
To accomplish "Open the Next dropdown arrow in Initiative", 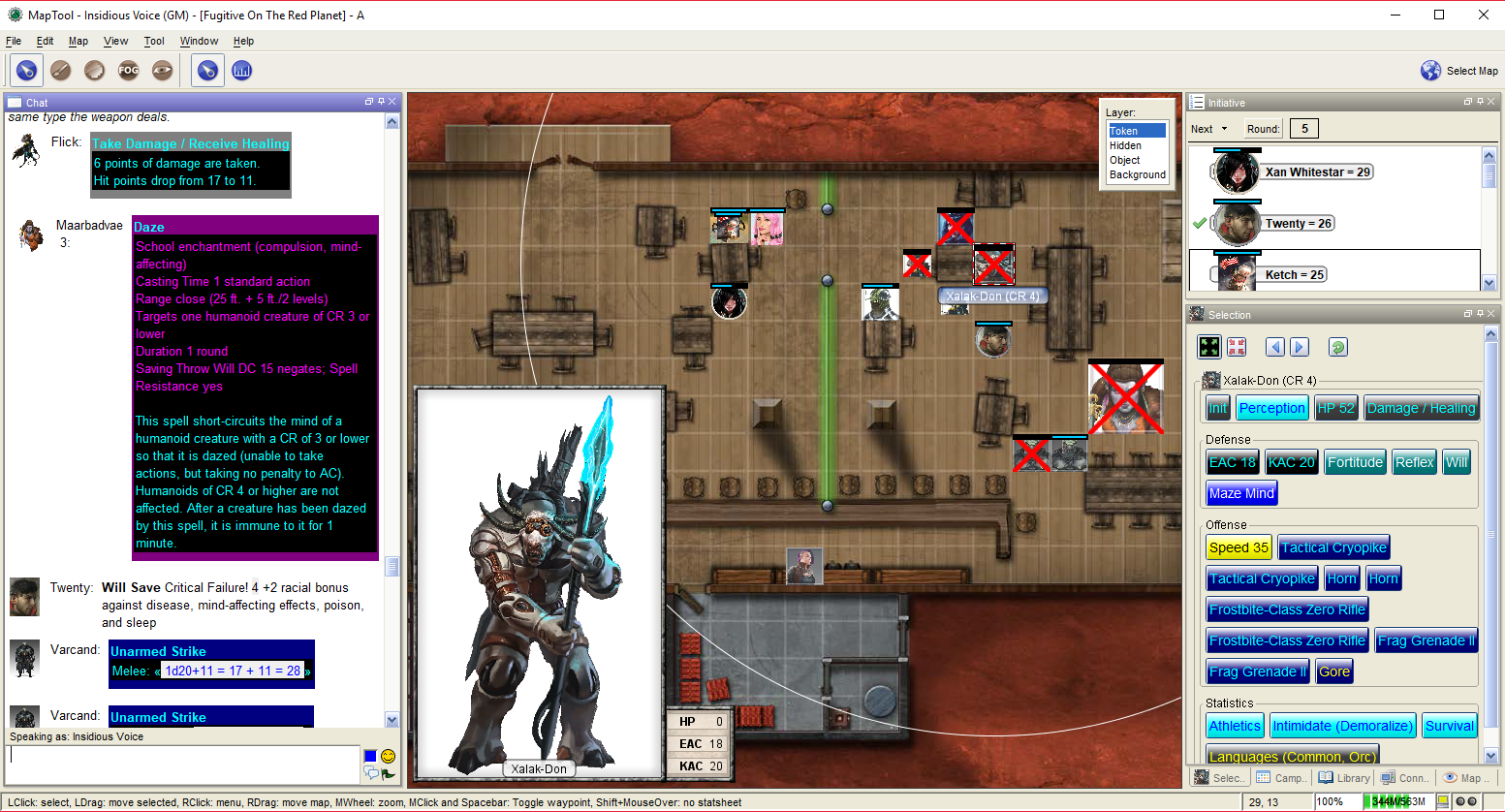I will coord(1224,129).
